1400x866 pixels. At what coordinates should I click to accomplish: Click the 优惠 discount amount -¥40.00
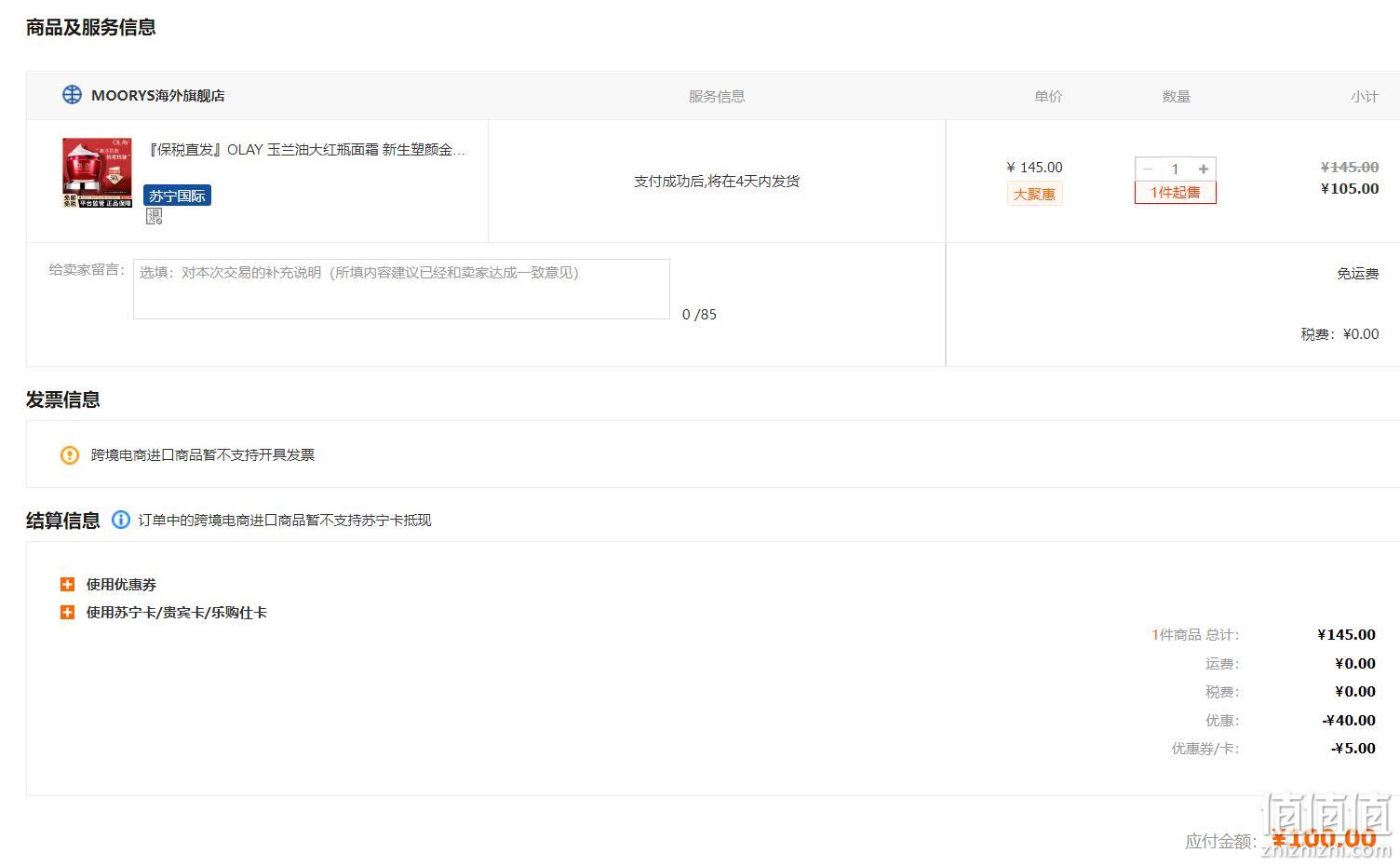click(1349, 720)
